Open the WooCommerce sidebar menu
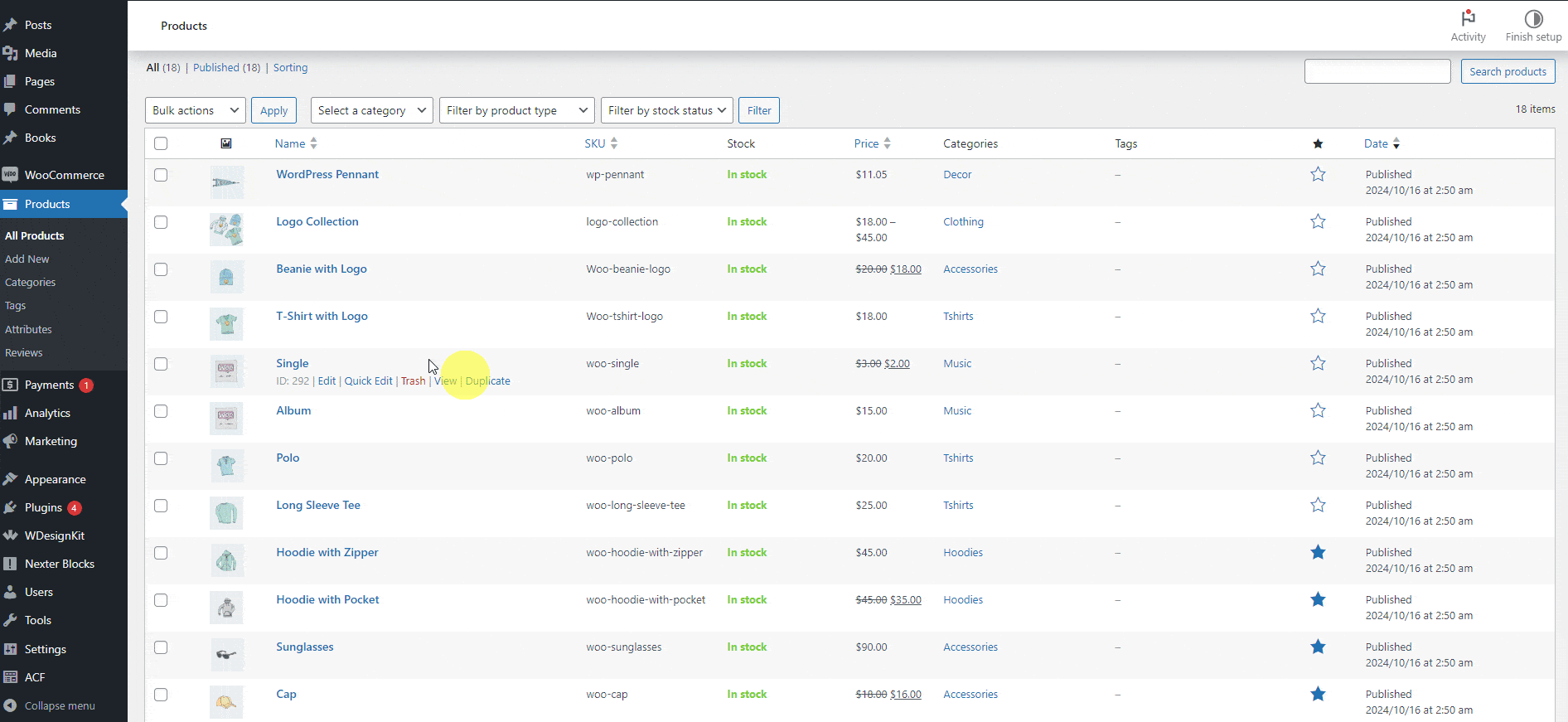 tap(64, 175)
